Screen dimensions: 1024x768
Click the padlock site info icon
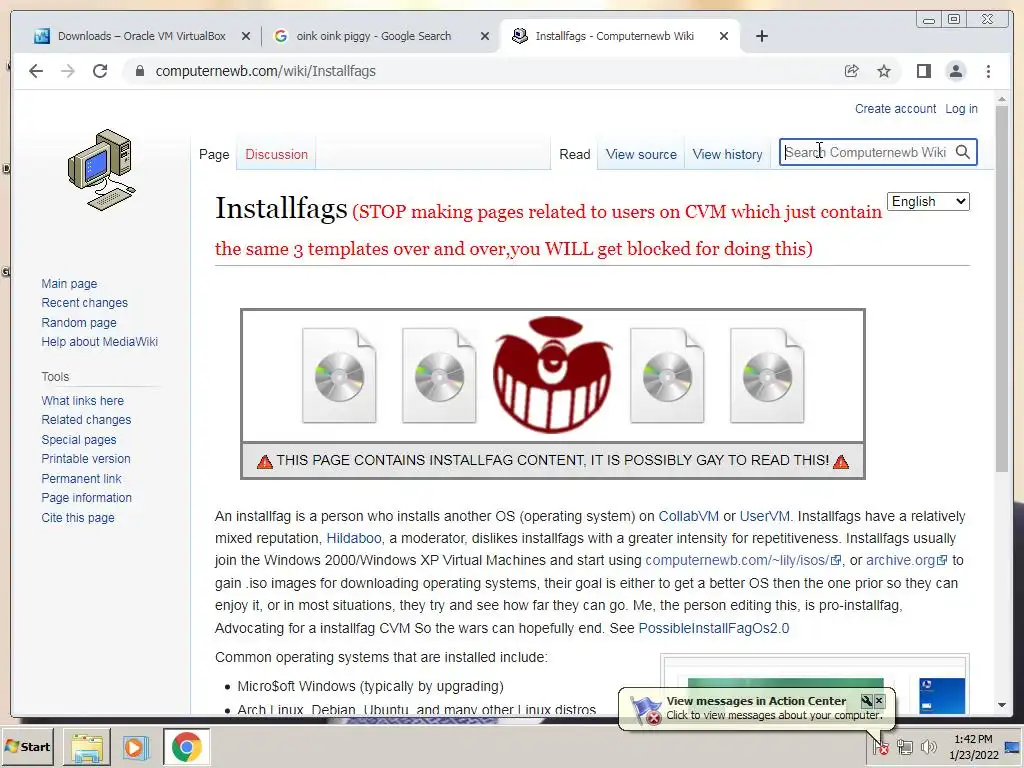click(139, 71)
